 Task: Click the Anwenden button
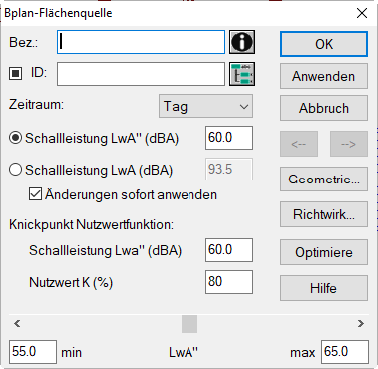pos(324,76)
